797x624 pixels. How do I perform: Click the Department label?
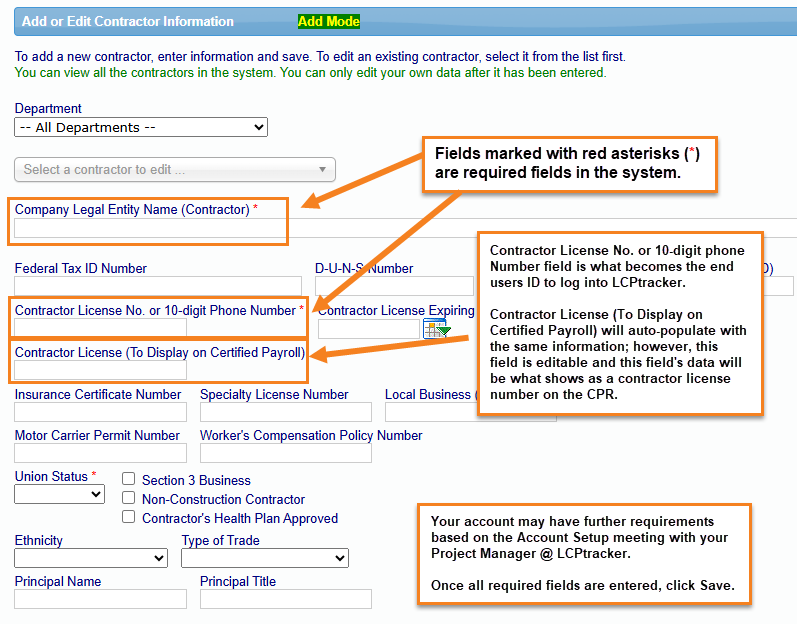(48, 108)
